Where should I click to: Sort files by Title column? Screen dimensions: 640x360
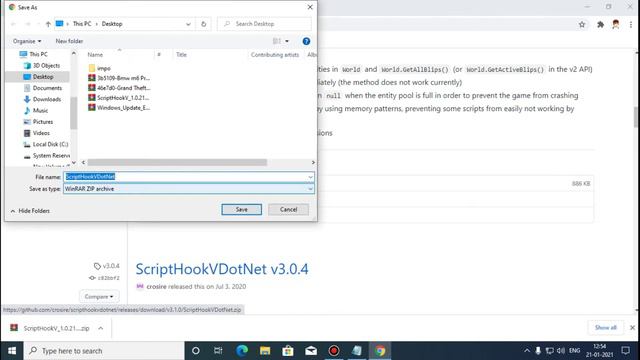[181, 55]
